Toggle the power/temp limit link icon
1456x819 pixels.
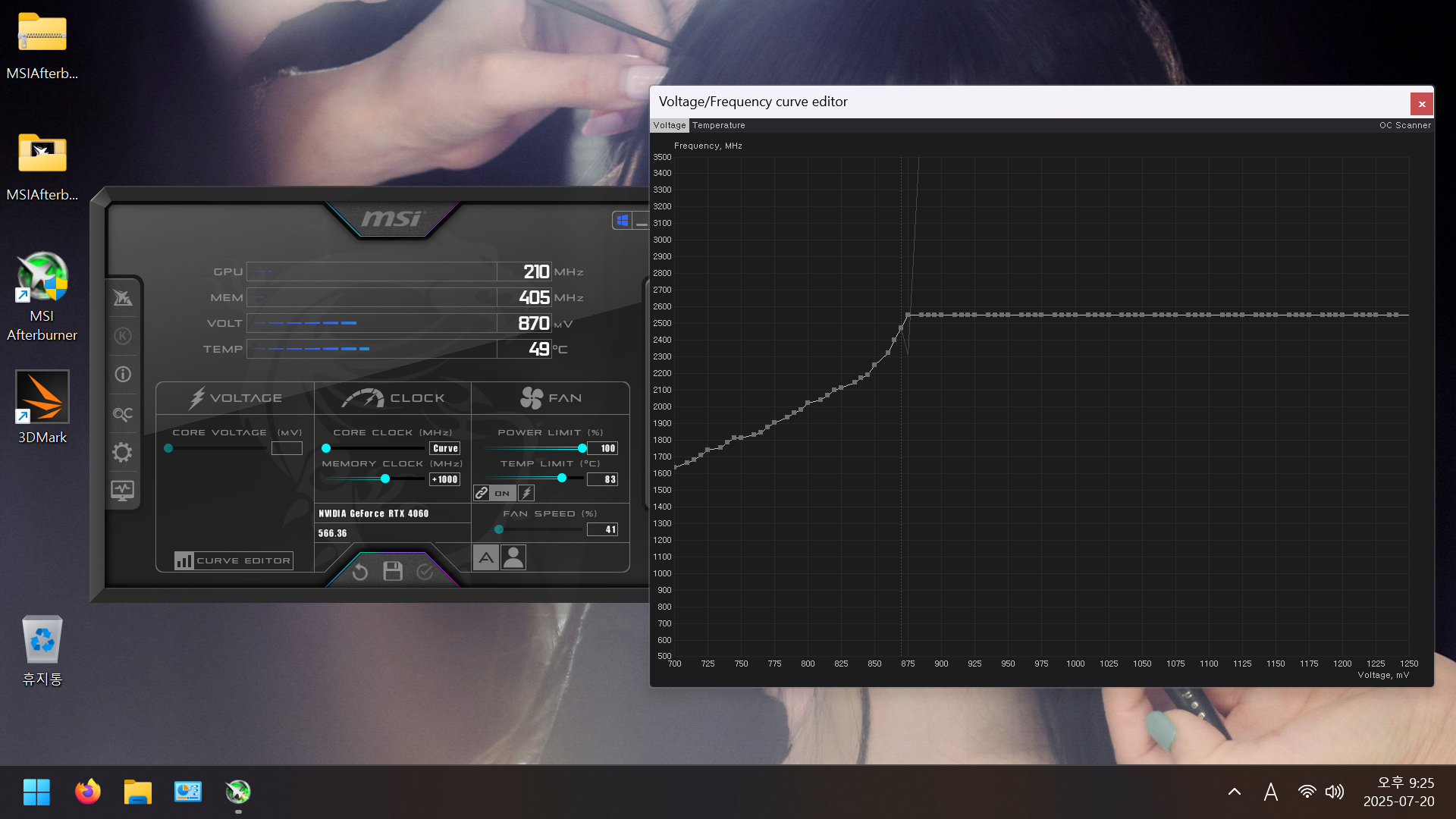[x=482, y=493]
